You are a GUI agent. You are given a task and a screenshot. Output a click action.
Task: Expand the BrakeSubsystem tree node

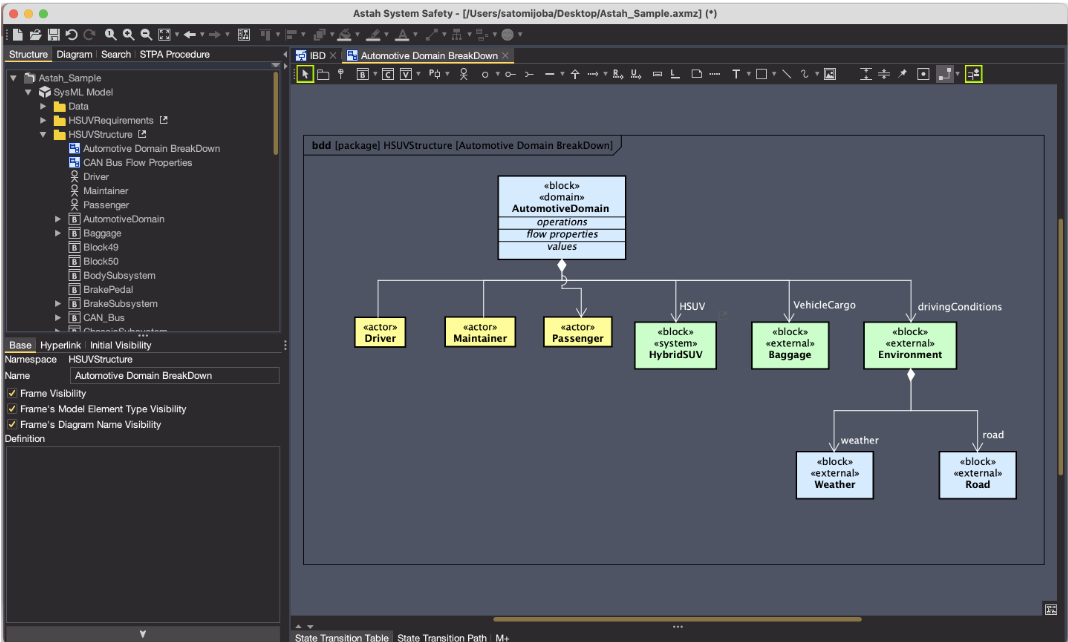(58, 304)
